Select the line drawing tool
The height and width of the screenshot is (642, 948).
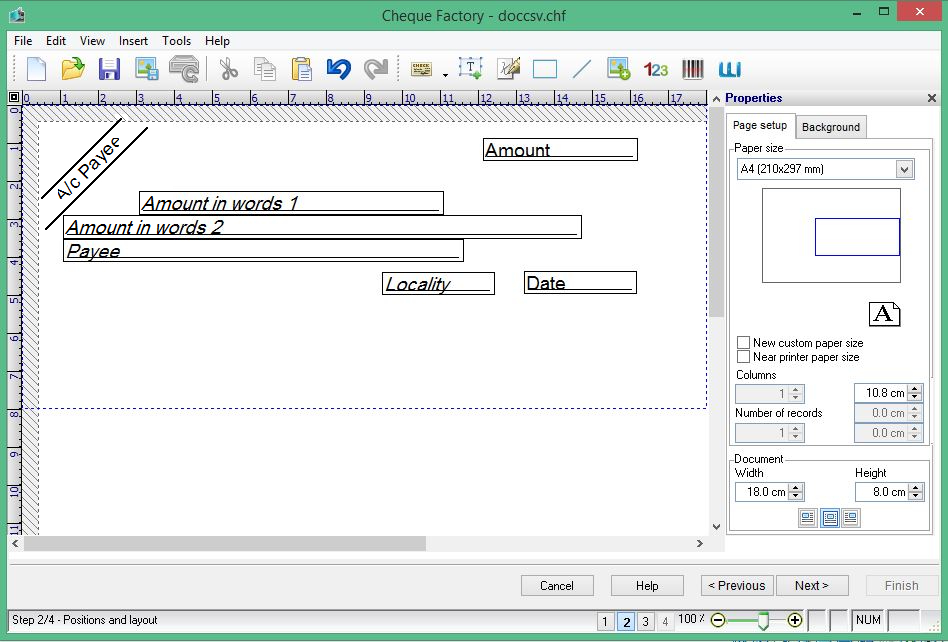[582, 69]
